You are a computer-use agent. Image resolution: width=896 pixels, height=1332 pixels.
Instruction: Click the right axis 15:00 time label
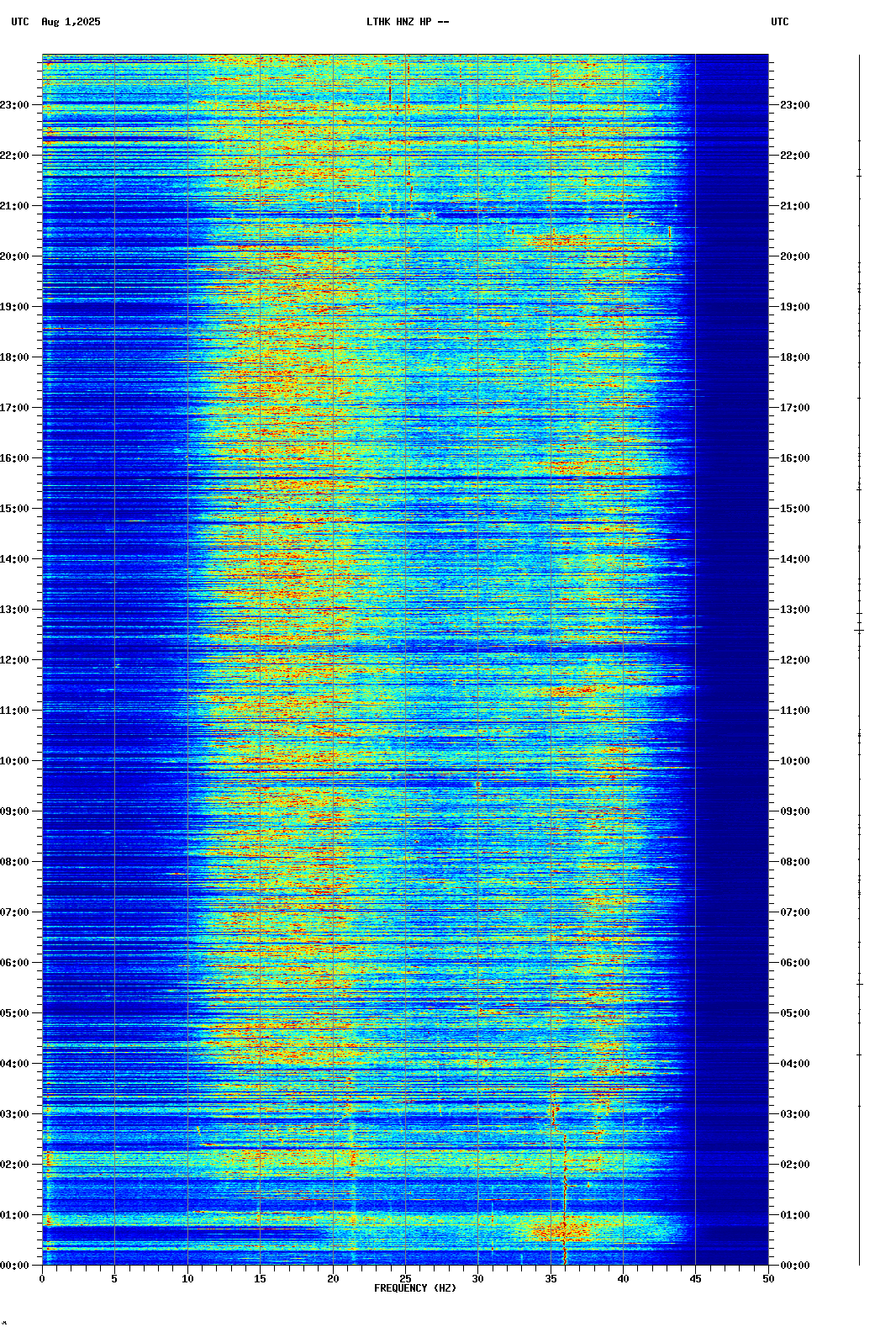[x=795, y=509]
